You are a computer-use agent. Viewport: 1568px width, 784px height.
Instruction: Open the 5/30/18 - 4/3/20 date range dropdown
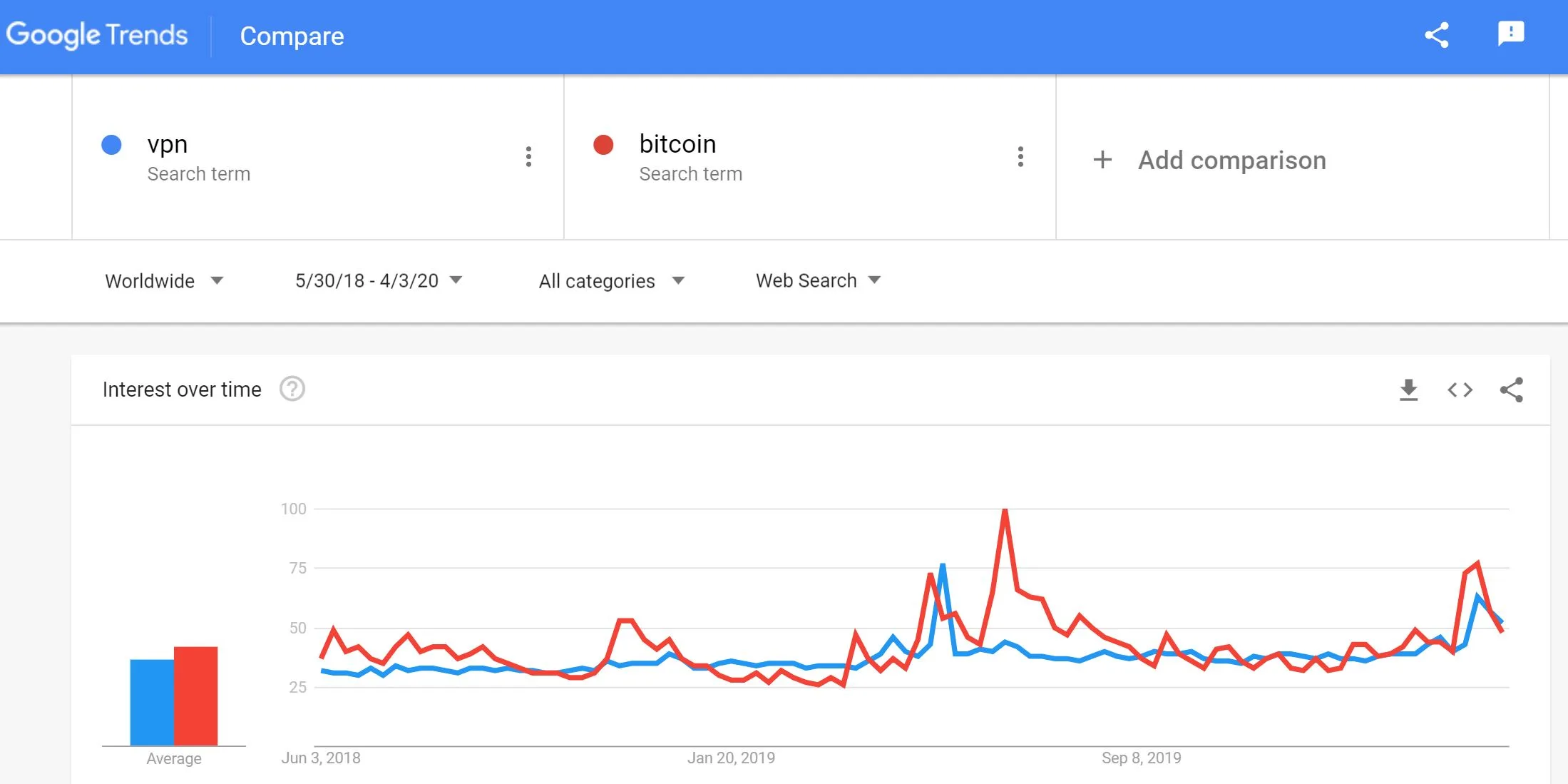pos(379,281)
